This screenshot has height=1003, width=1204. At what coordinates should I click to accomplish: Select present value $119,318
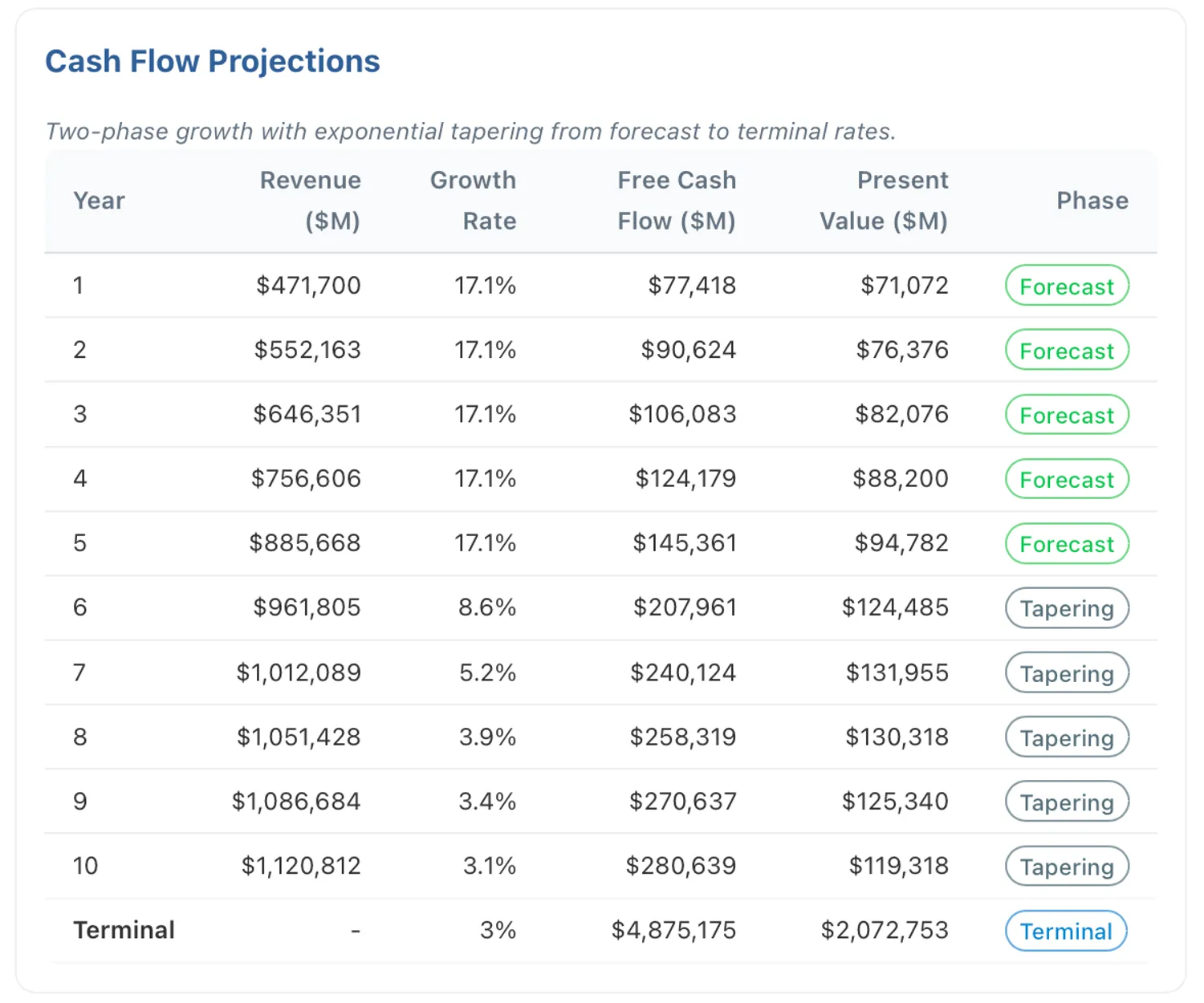click(899, 866)
